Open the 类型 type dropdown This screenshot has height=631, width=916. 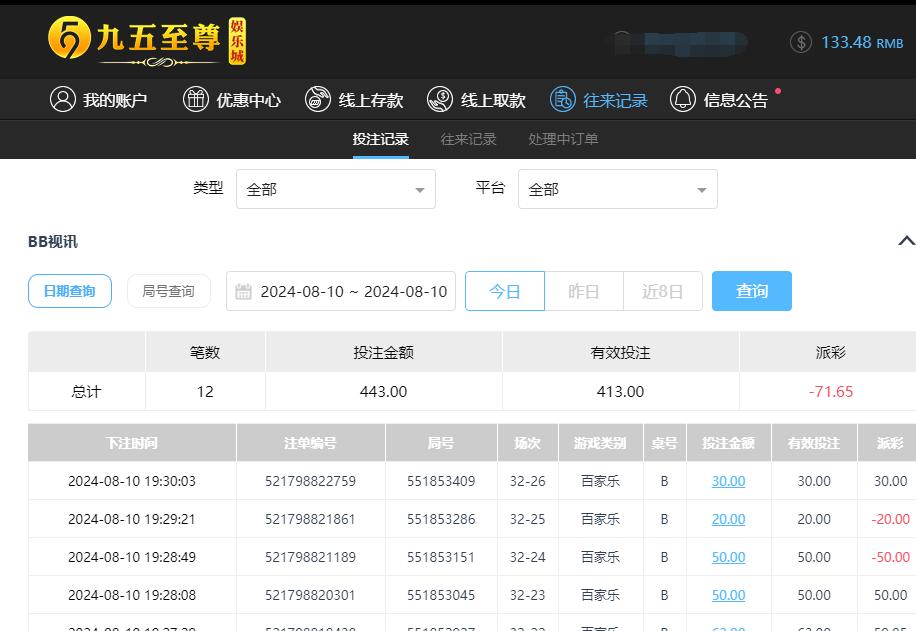point(335,188)
